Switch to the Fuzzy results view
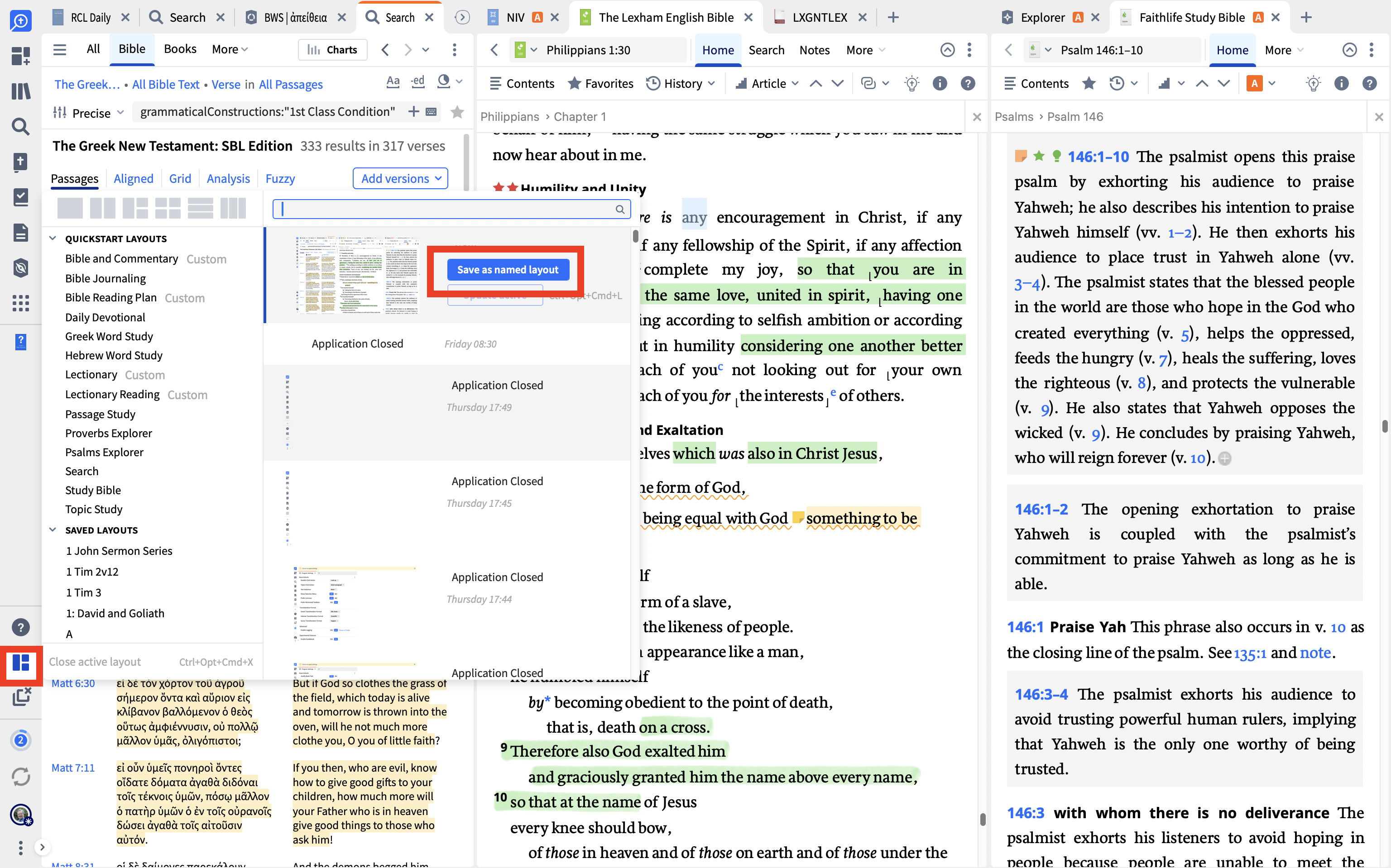The image size is (1391, 868). (x=280, y=179)
